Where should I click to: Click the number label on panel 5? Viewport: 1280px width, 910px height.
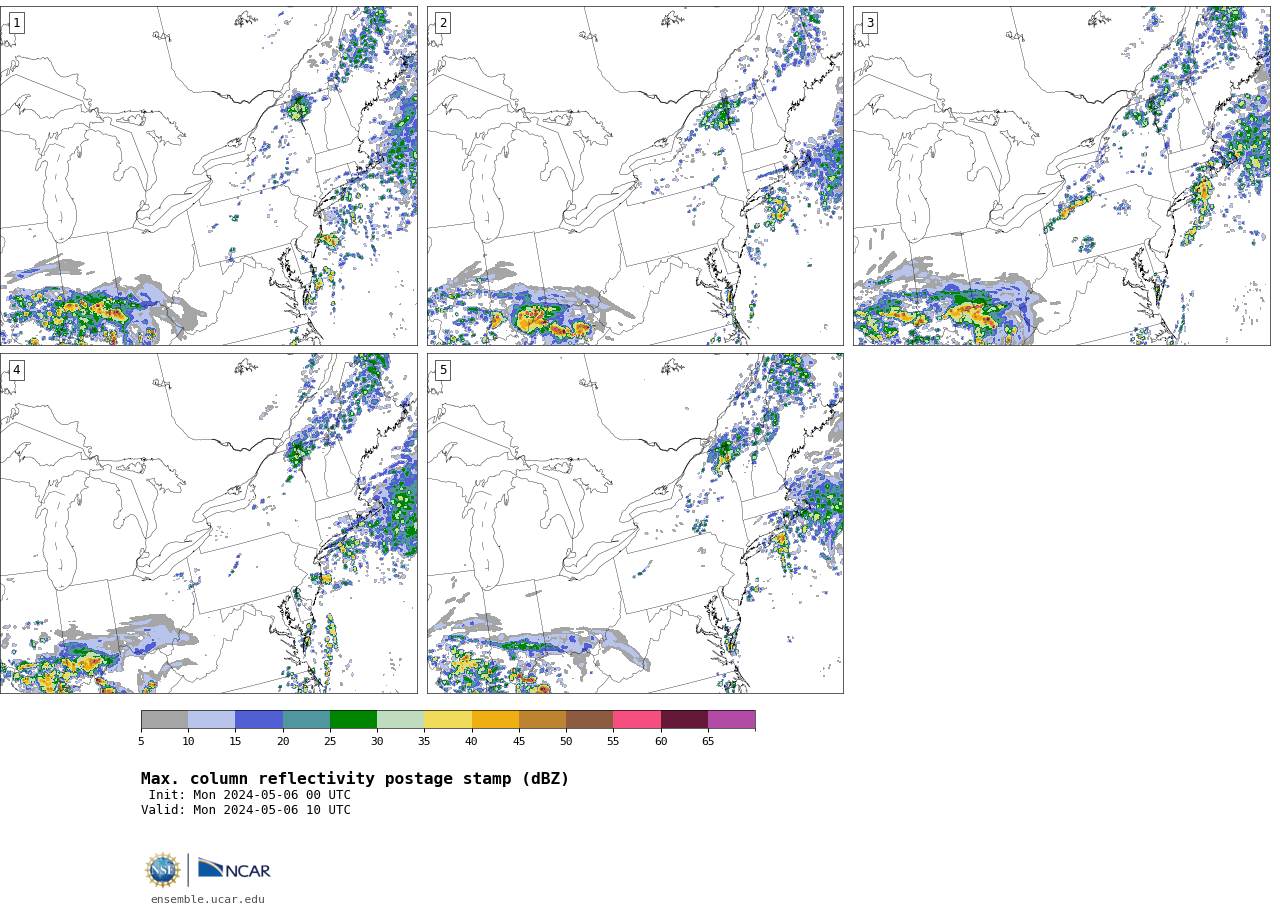pyautogui.click(x=443, y=370)
